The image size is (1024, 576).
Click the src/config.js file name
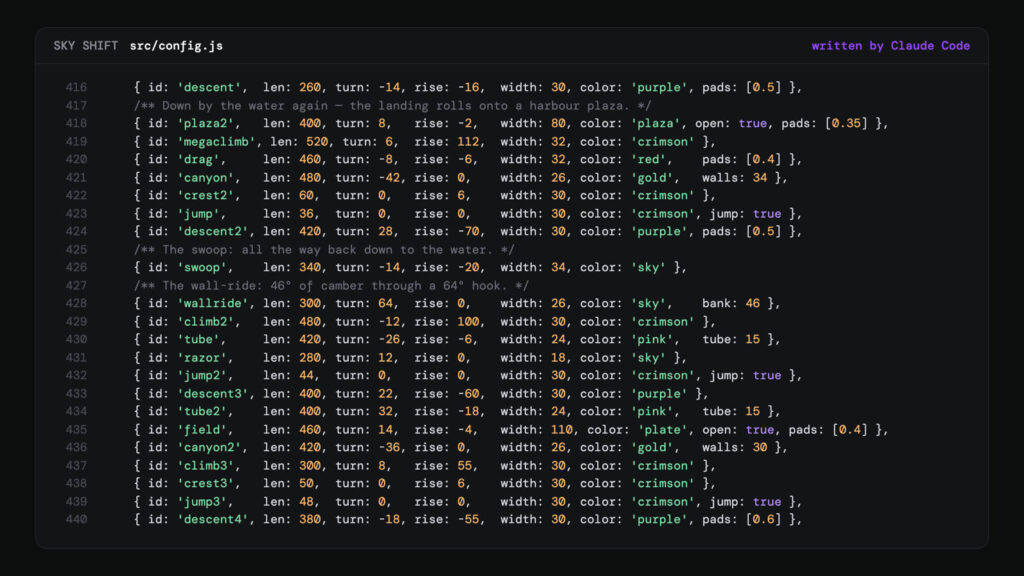[x=176, y=46]
